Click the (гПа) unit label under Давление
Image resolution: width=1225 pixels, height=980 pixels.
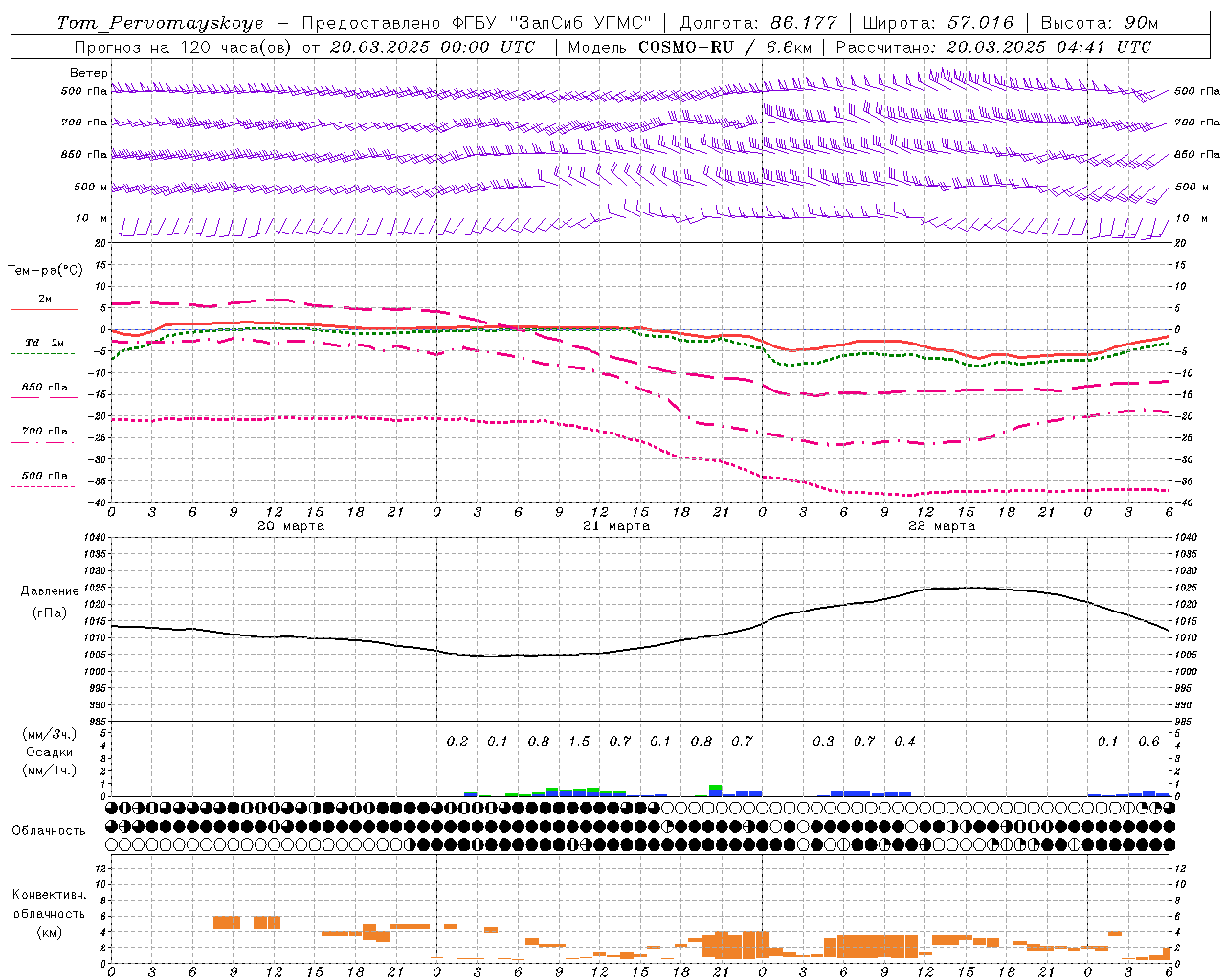(x=50, y=612)
